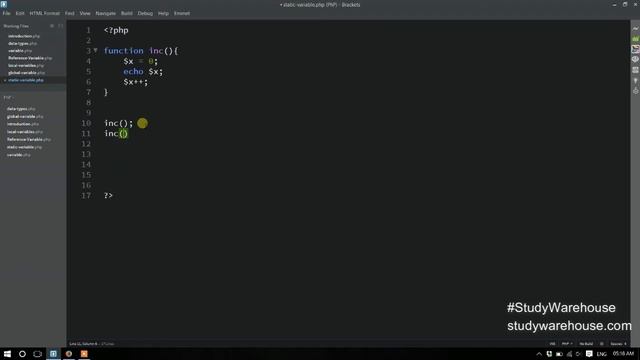This screenshot has width=640, height=360.
Task: Click the bottom icon in right toolbar
Action: pos(635,91)
